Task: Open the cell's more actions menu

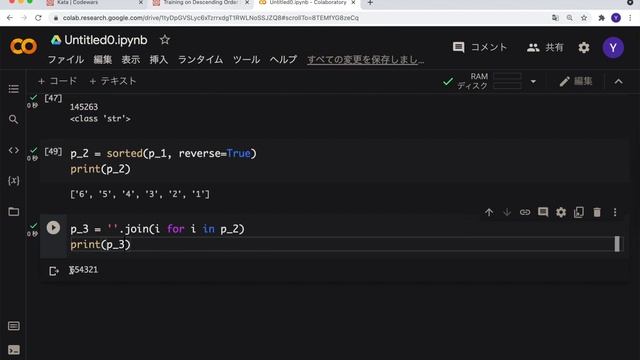Action: tap(615, 212)
